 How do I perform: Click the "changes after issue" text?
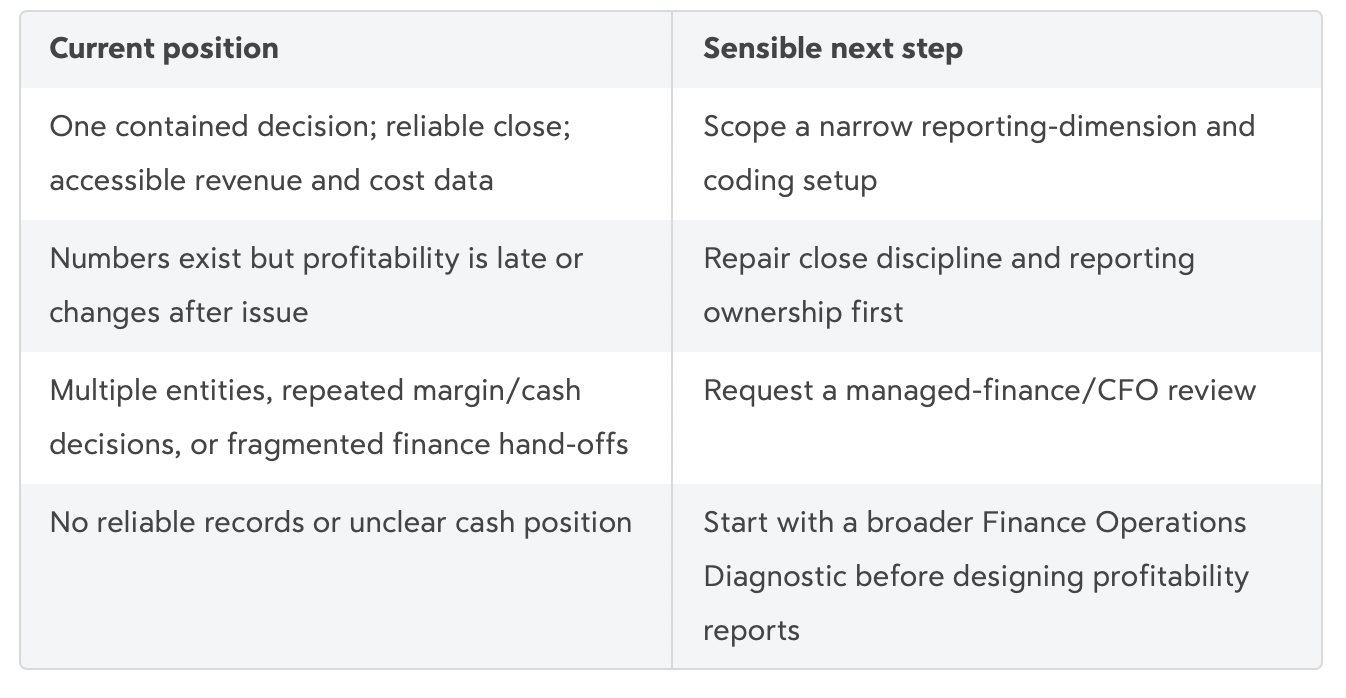pyautogui.click(x=179, y=313)
